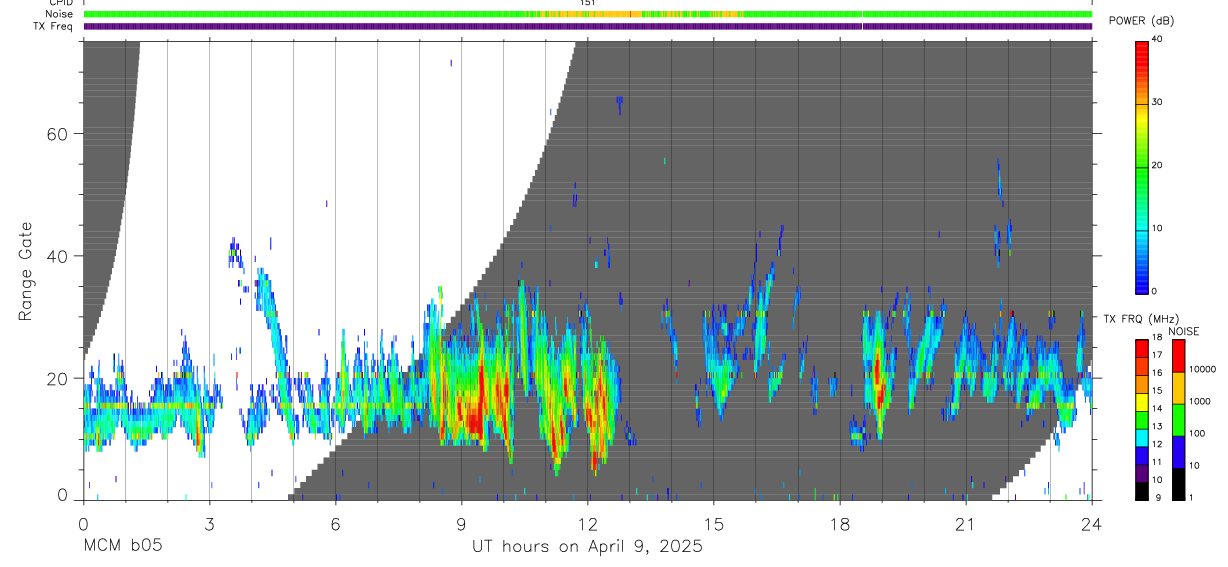Click the MCM b05 beam label
Viewport: 1228px width, 567px height.
(x=122, y=546)
